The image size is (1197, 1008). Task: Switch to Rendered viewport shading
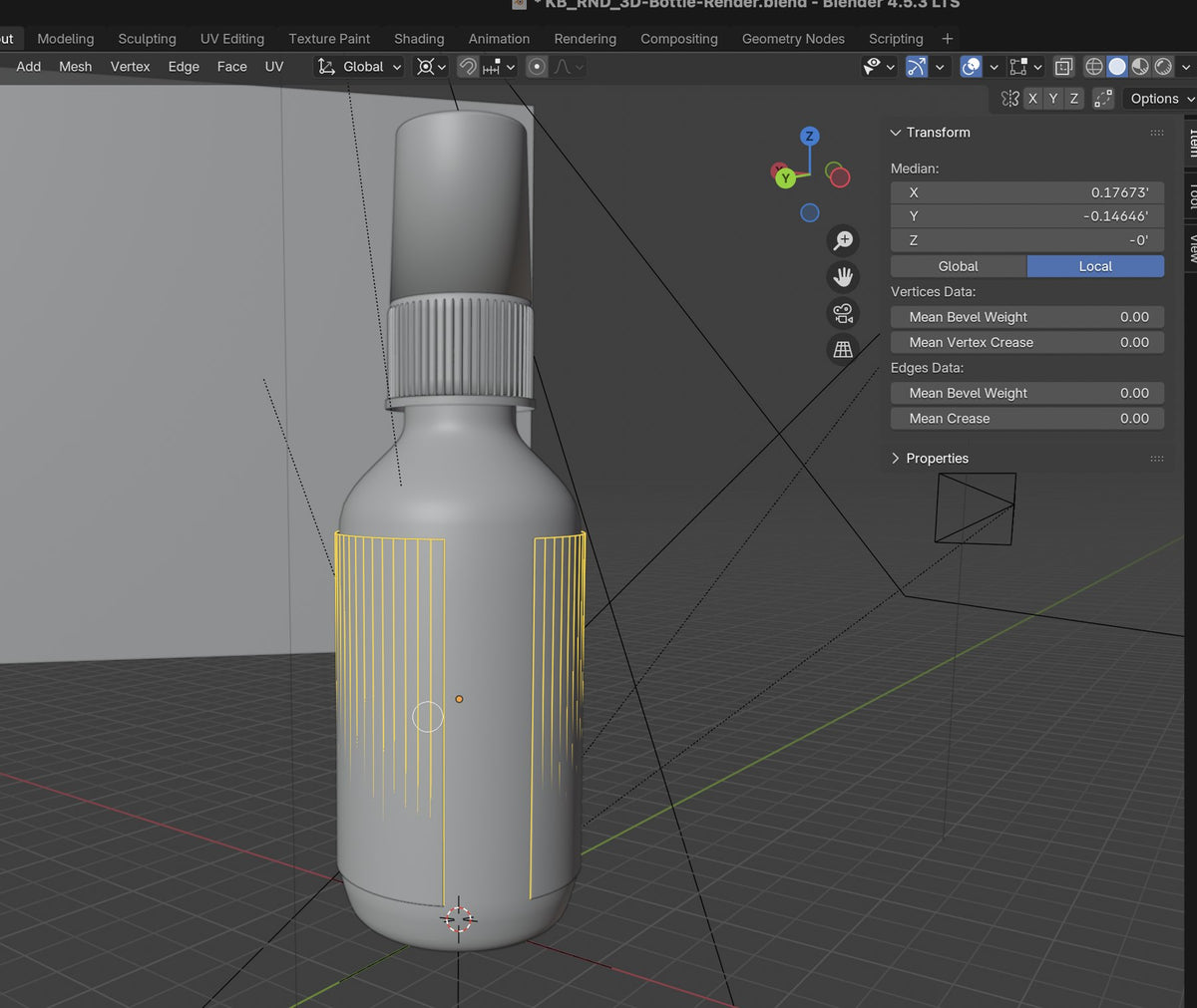pyautogui.click(x=1163, y=67)
